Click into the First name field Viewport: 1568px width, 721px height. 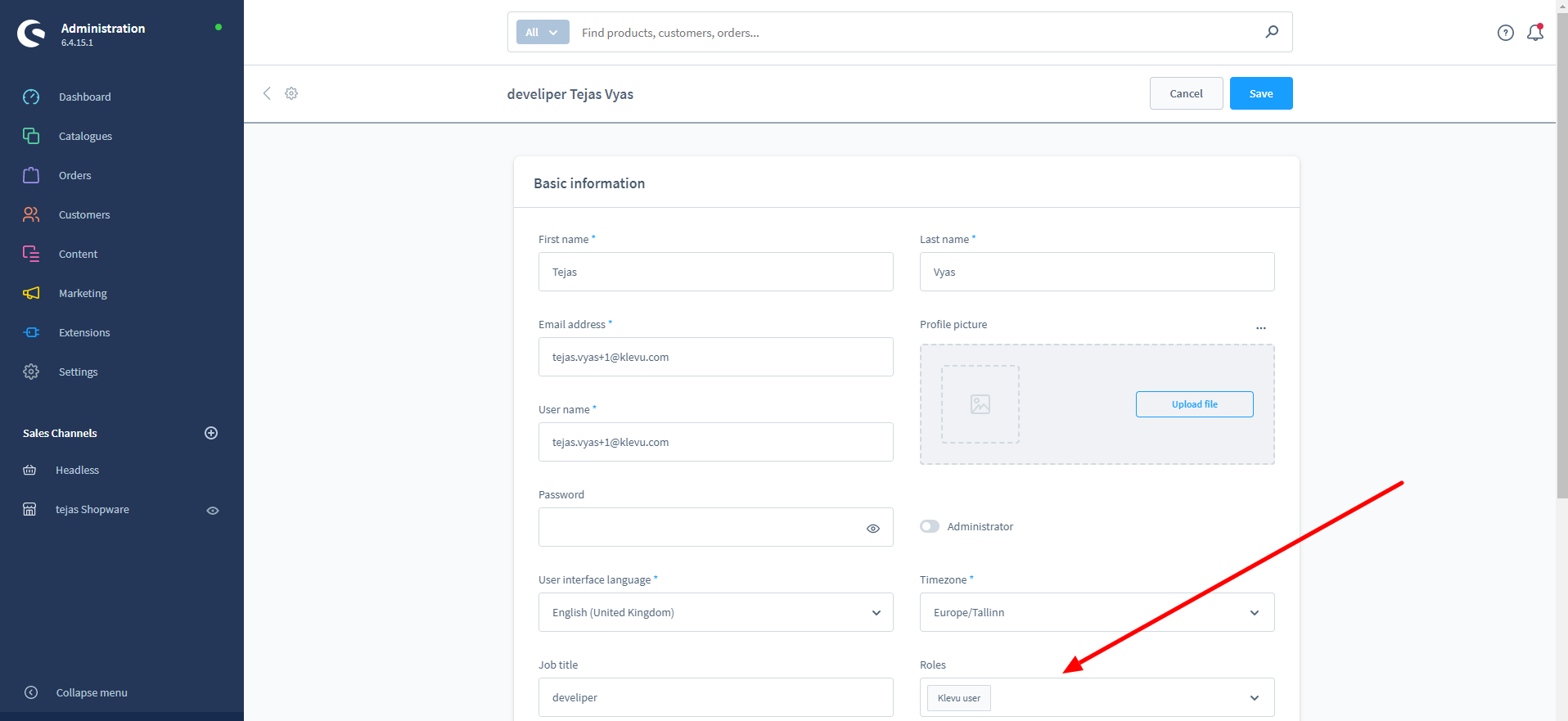tap(715, 272)
